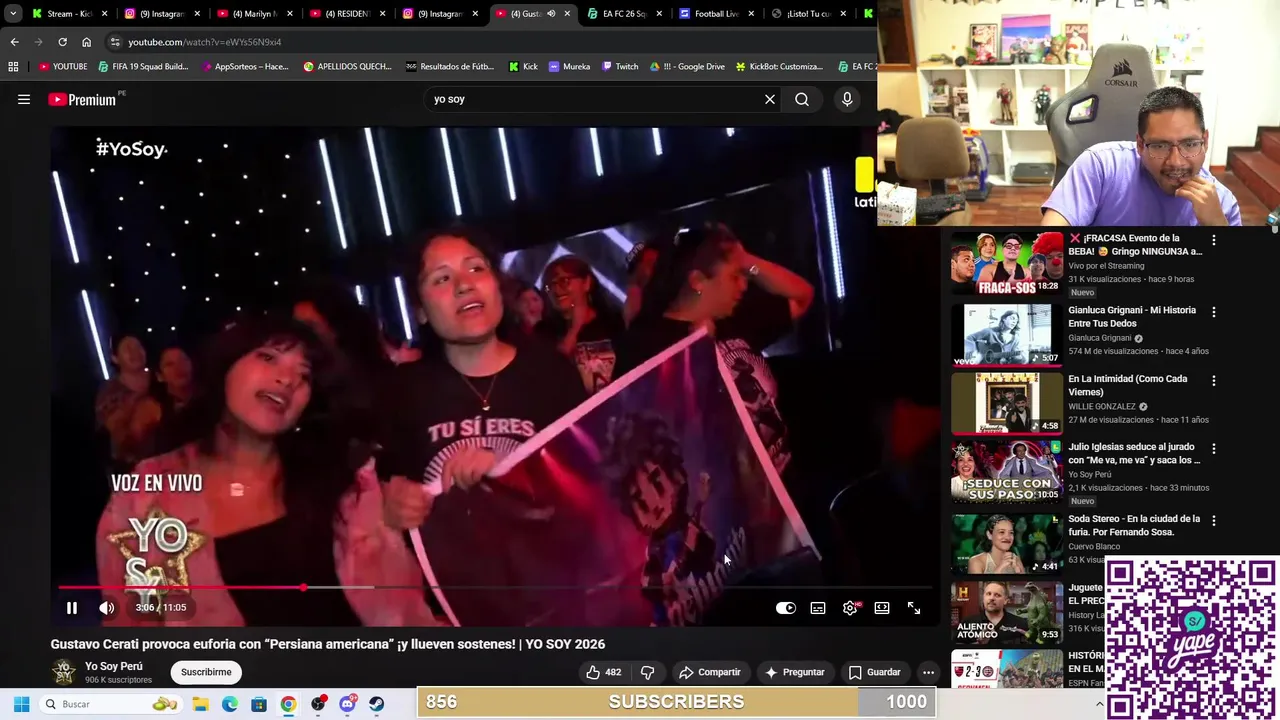Open options for Julio Iglesias video
This screenshot has width=1280, height=720.
[1214, 449]
